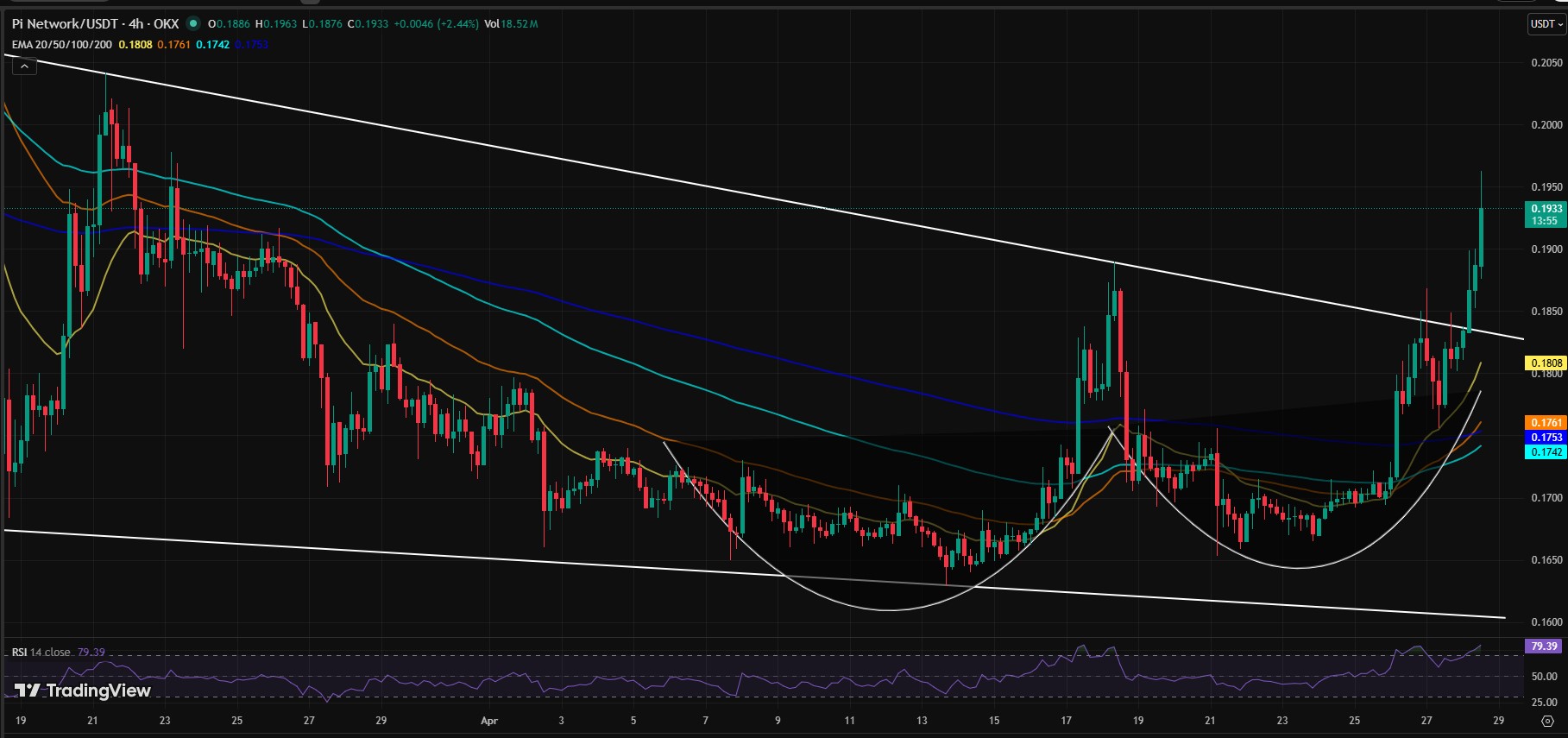This screenshot has width=1568, height=738.
Task: Select the Pi Network/USDT symbol title
Action: tap(95, 23)
